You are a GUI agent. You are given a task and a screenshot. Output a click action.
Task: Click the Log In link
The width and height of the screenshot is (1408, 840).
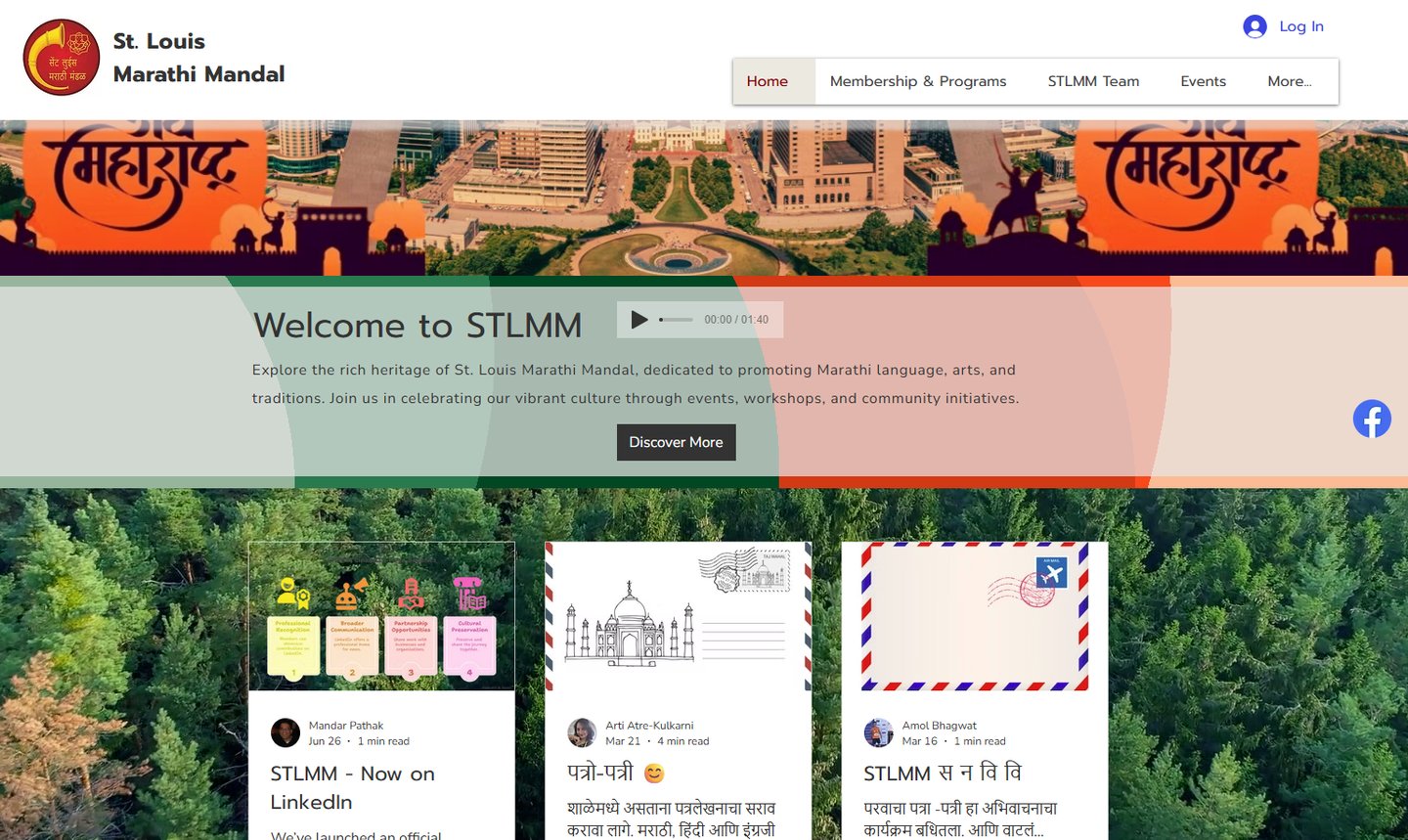click(1301, 26)
